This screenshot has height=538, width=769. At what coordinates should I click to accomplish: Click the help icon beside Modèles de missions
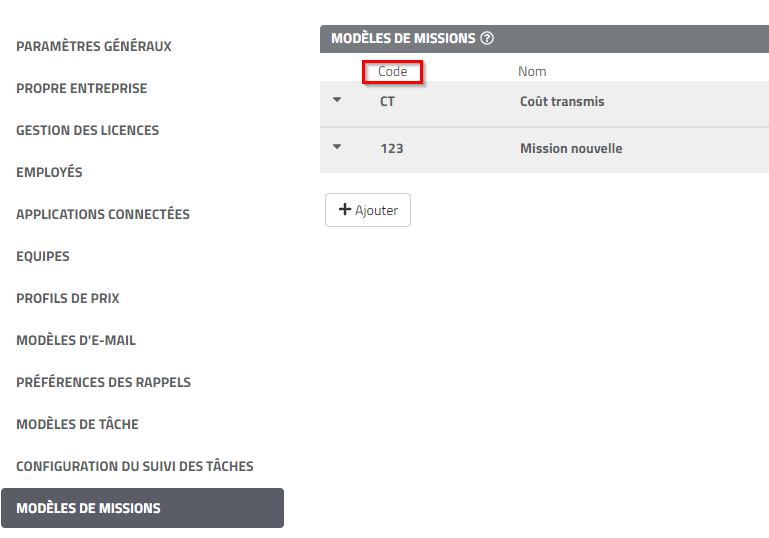(487, 39)
